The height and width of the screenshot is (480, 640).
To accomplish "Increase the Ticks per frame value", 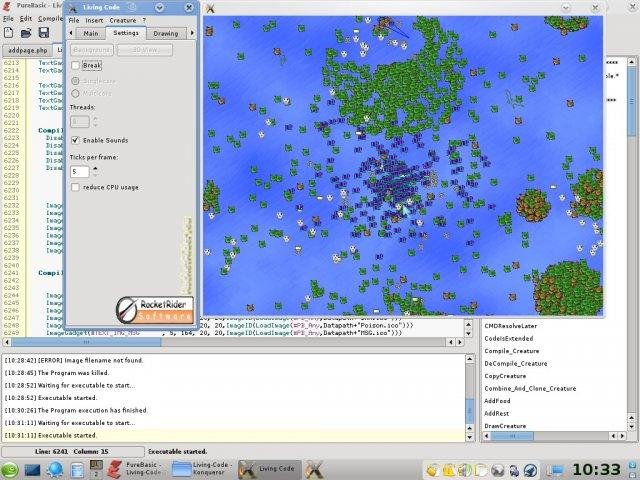I will click(95, 168).
